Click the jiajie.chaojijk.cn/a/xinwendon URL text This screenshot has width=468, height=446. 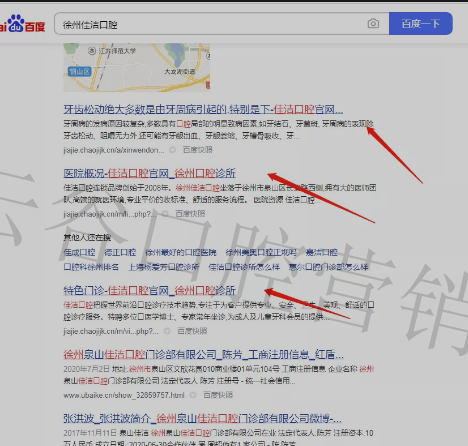114,150
